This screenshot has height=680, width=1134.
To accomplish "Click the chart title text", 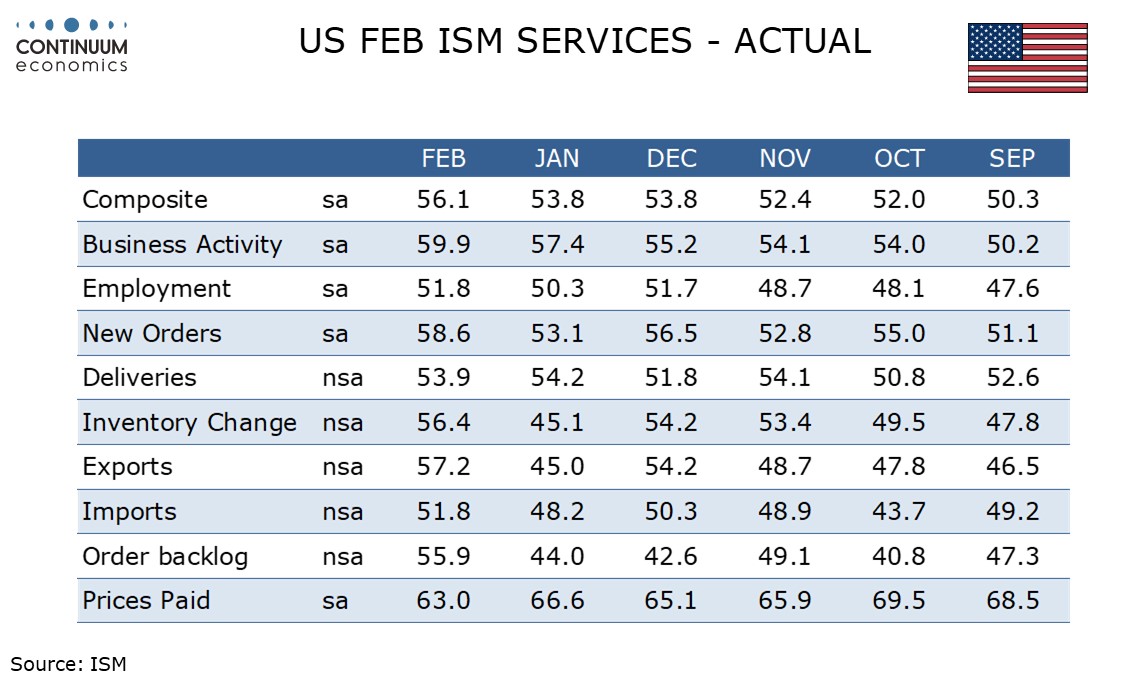I will tap(585, 42).
